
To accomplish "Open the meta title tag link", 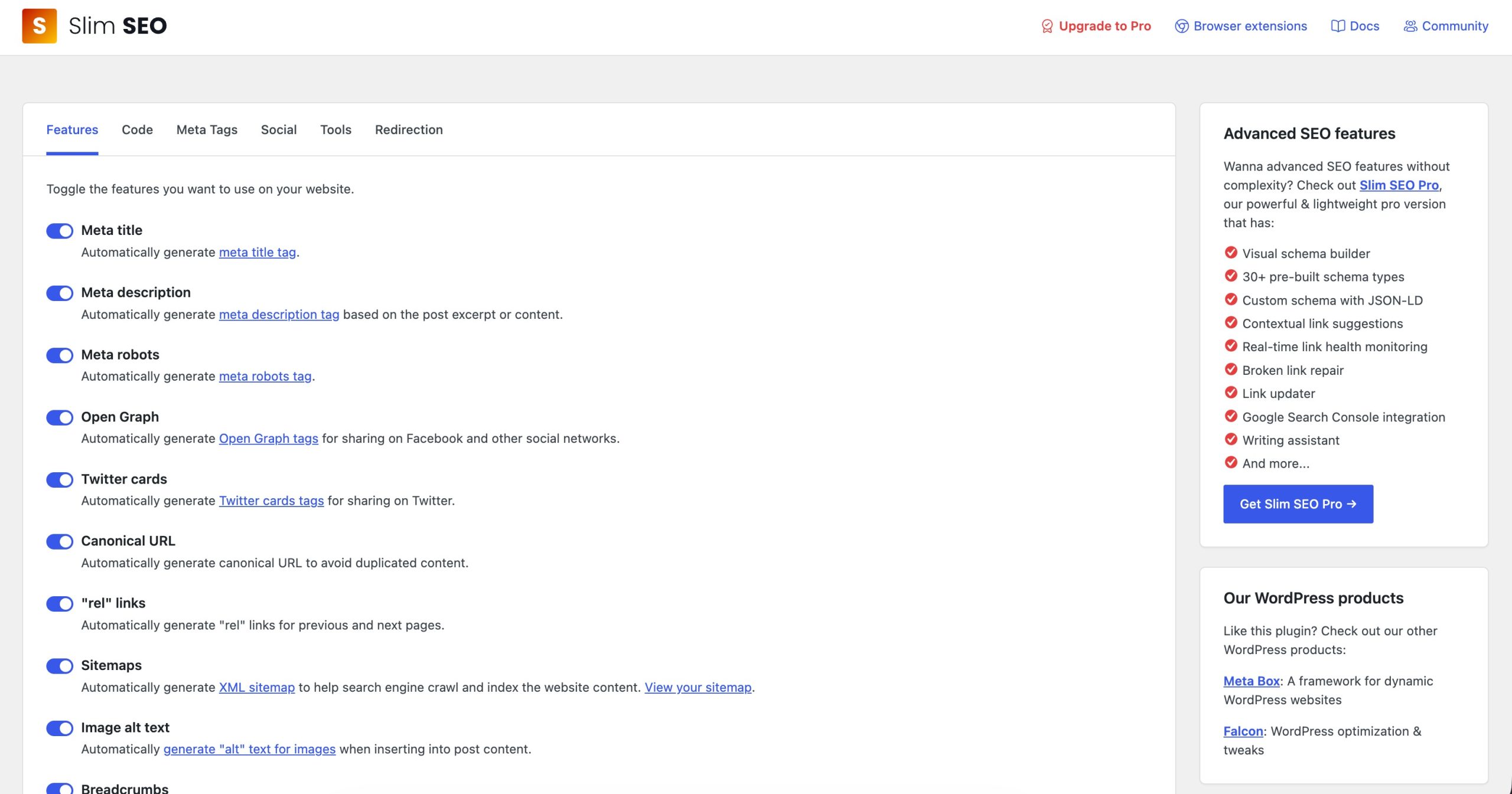I will (258, 252).
